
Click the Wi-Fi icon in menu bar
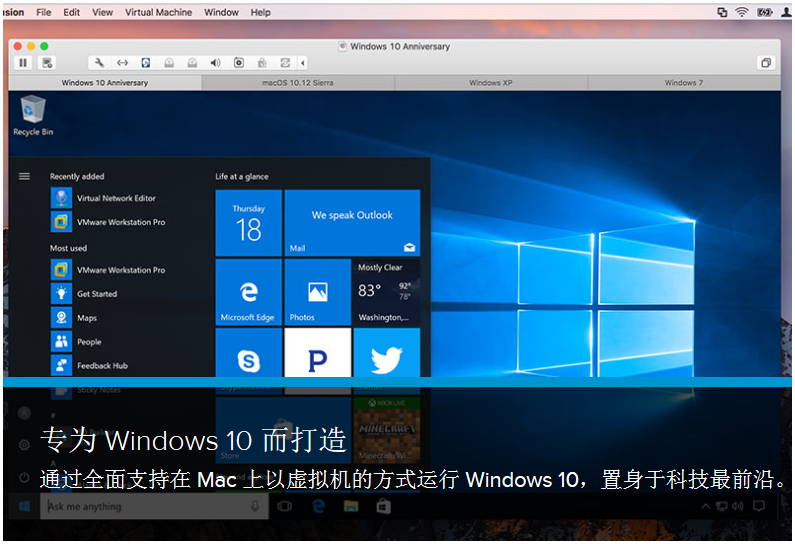[x=742, y=12]
